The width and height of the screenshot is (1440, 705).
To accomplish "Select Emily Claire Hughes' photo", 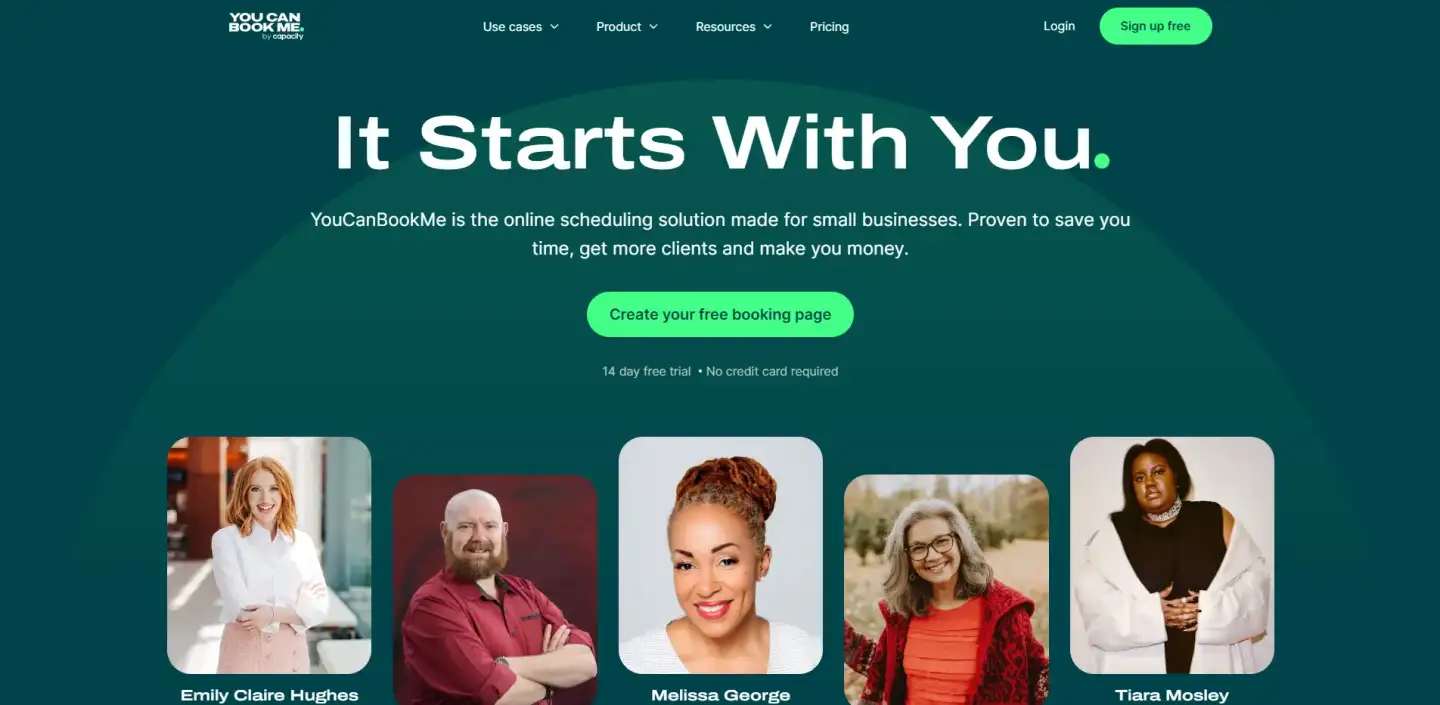I will (x=269, y=555).
